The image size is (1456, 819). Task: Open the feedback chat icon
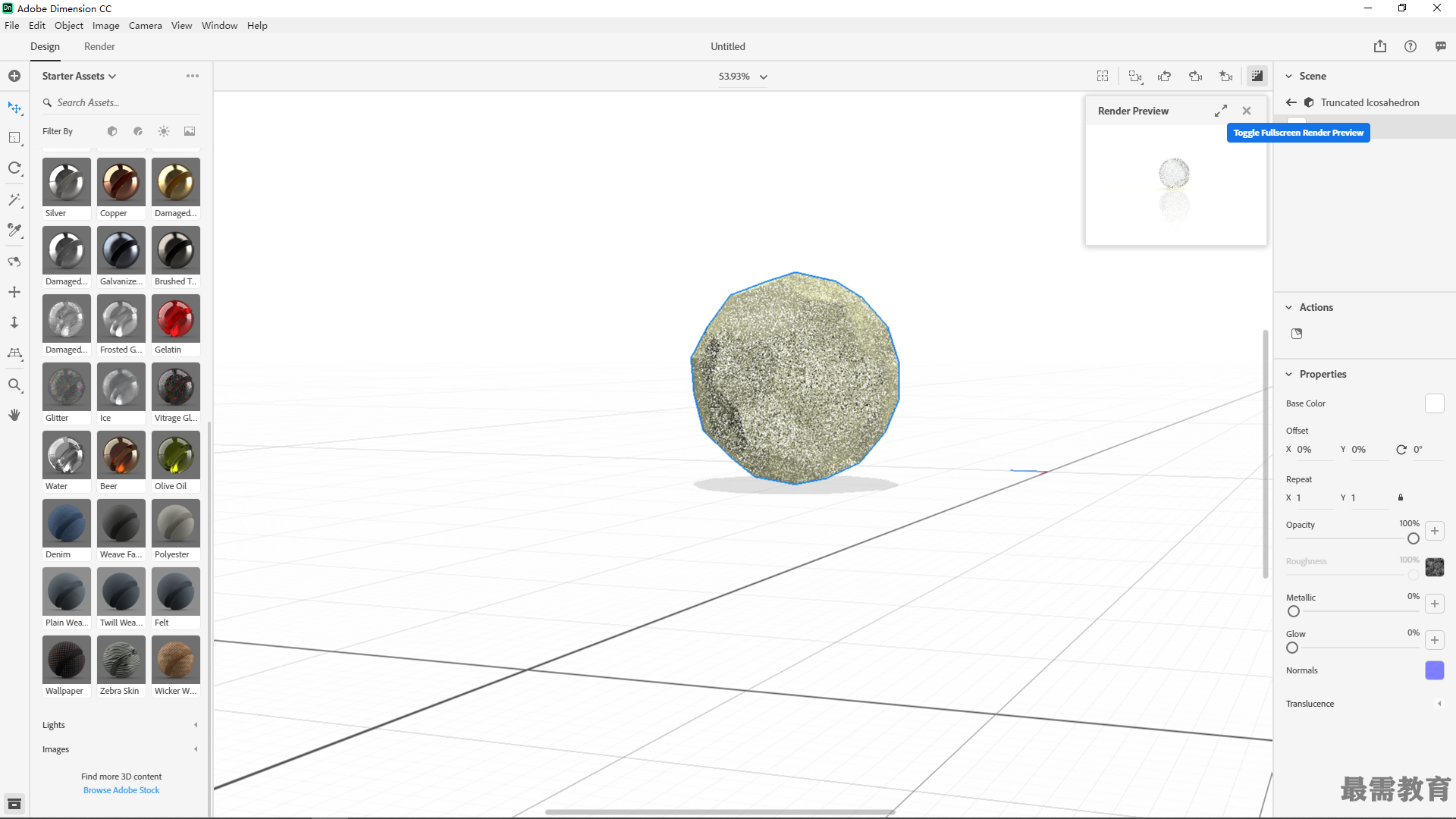tap(1441, 46)
